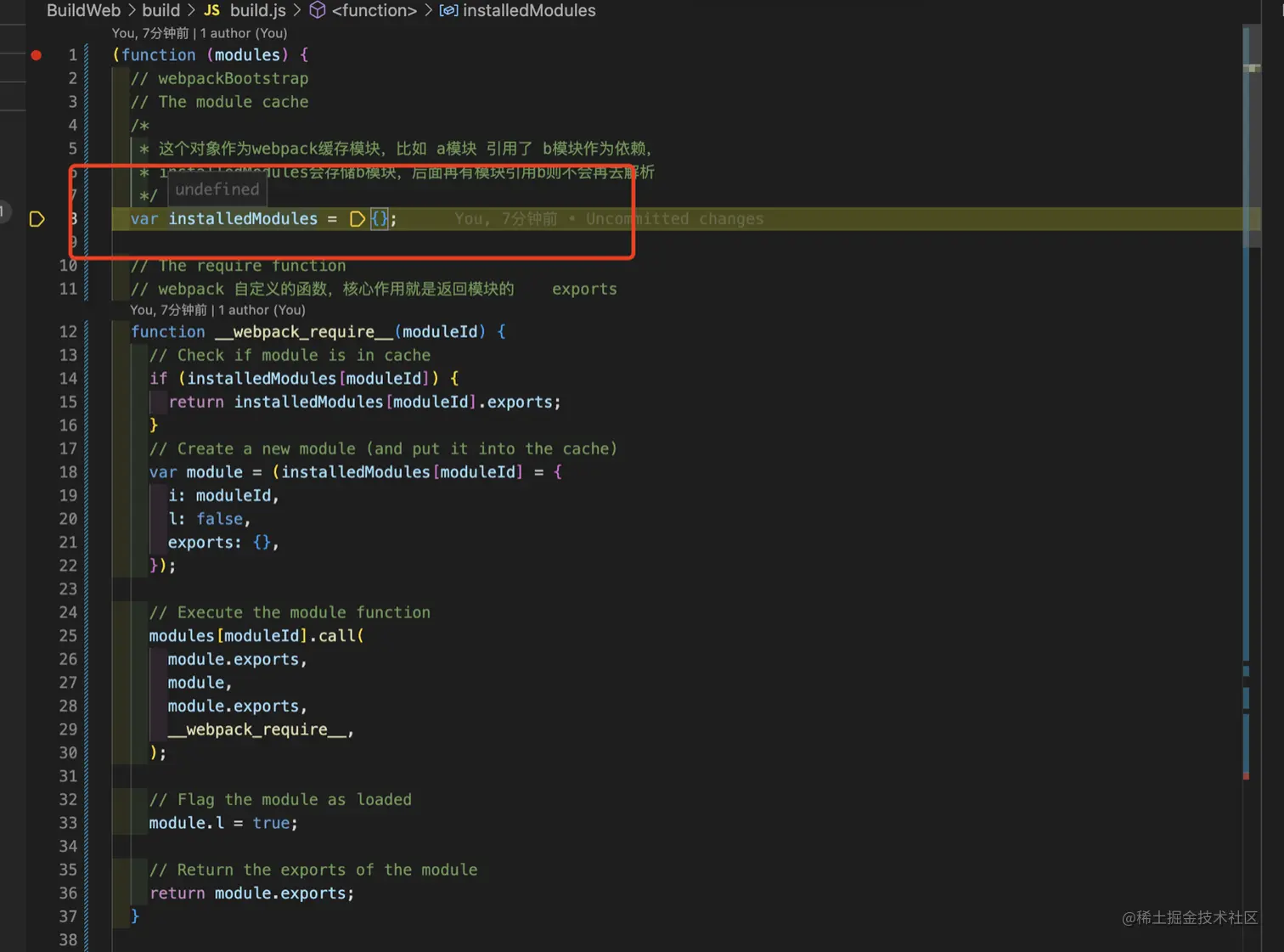The width and height of the screenshot is (1284, 952).
Task: Click 'var installedModules' declaration on line 8
Action: (x=224, y=219)
